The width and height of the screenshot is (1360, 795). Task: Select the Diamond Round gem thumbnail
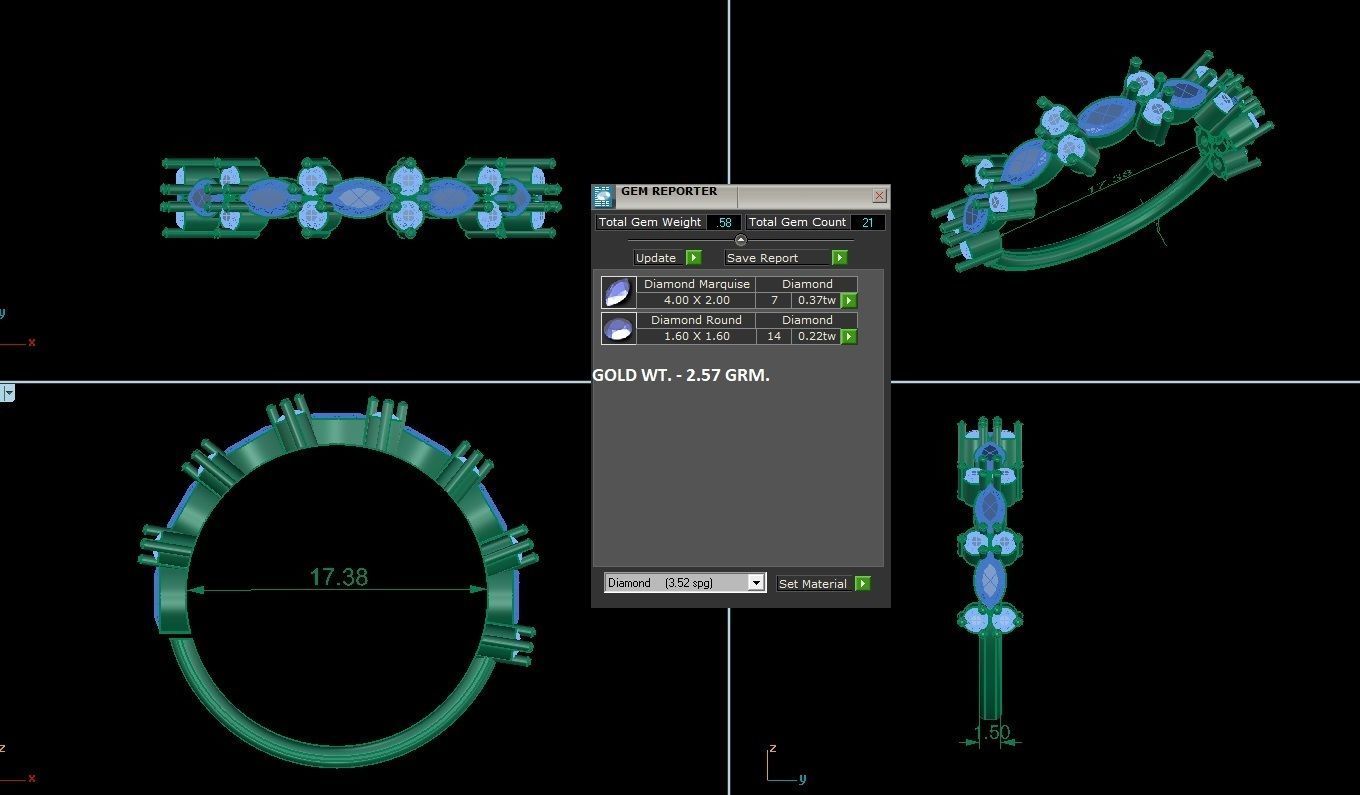pyautogui.click(x=619, y=328)
